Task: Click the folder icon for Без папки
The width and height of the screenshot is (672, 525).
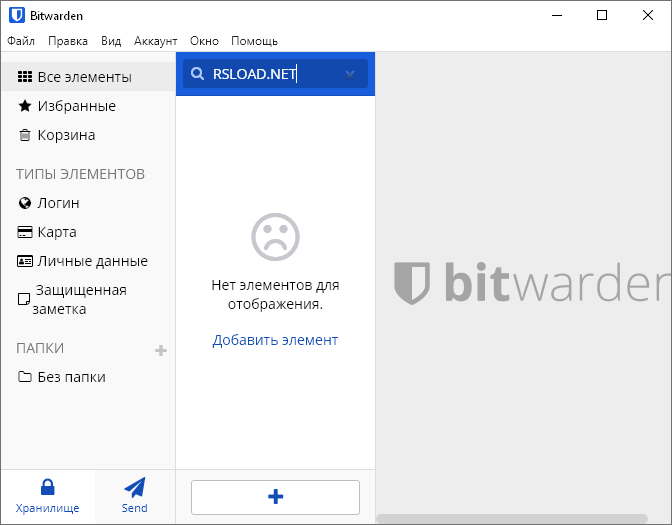Action: point(25,377)
